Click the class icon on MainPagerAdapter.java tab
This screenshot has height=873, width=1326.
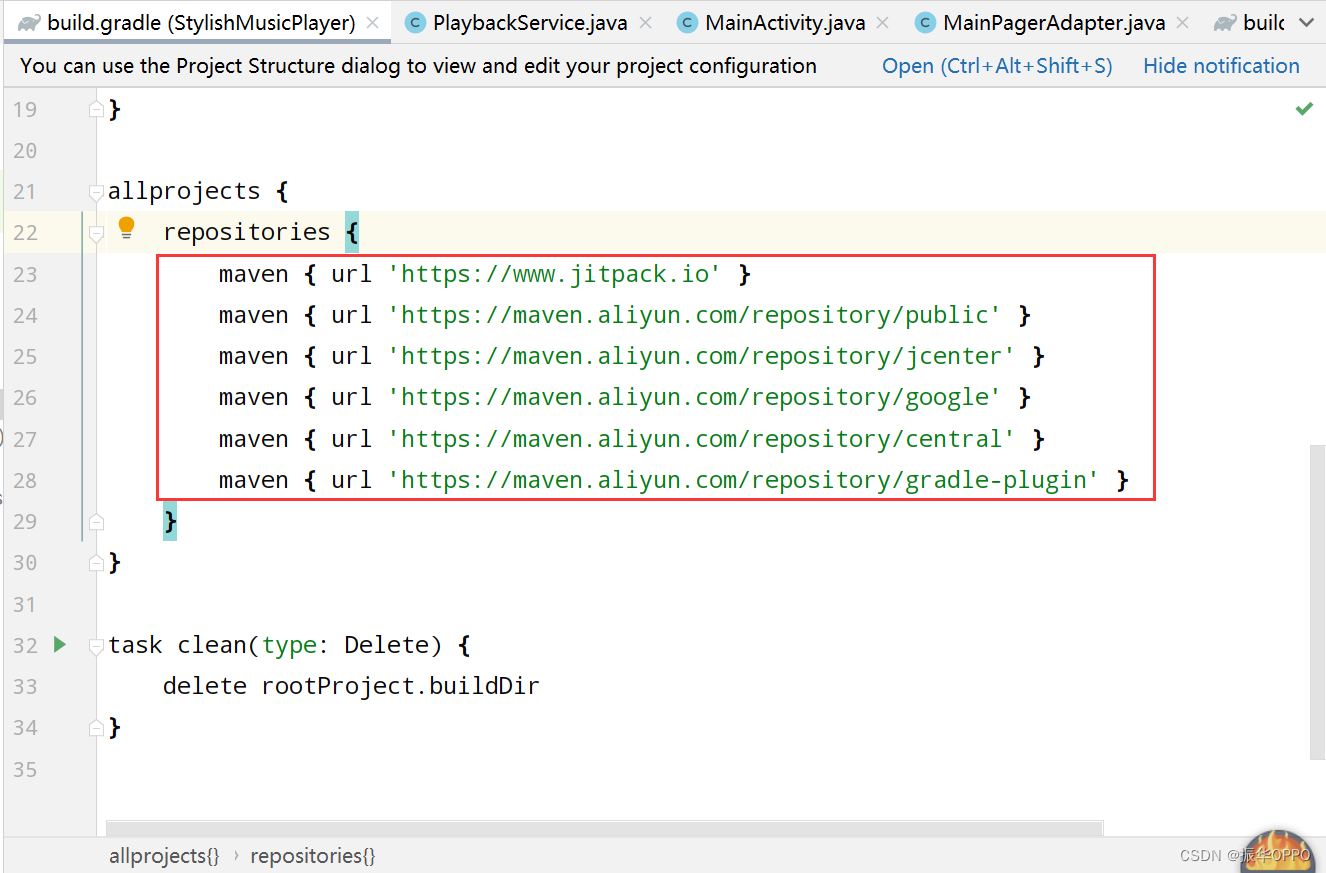click(x=925, y=23)
